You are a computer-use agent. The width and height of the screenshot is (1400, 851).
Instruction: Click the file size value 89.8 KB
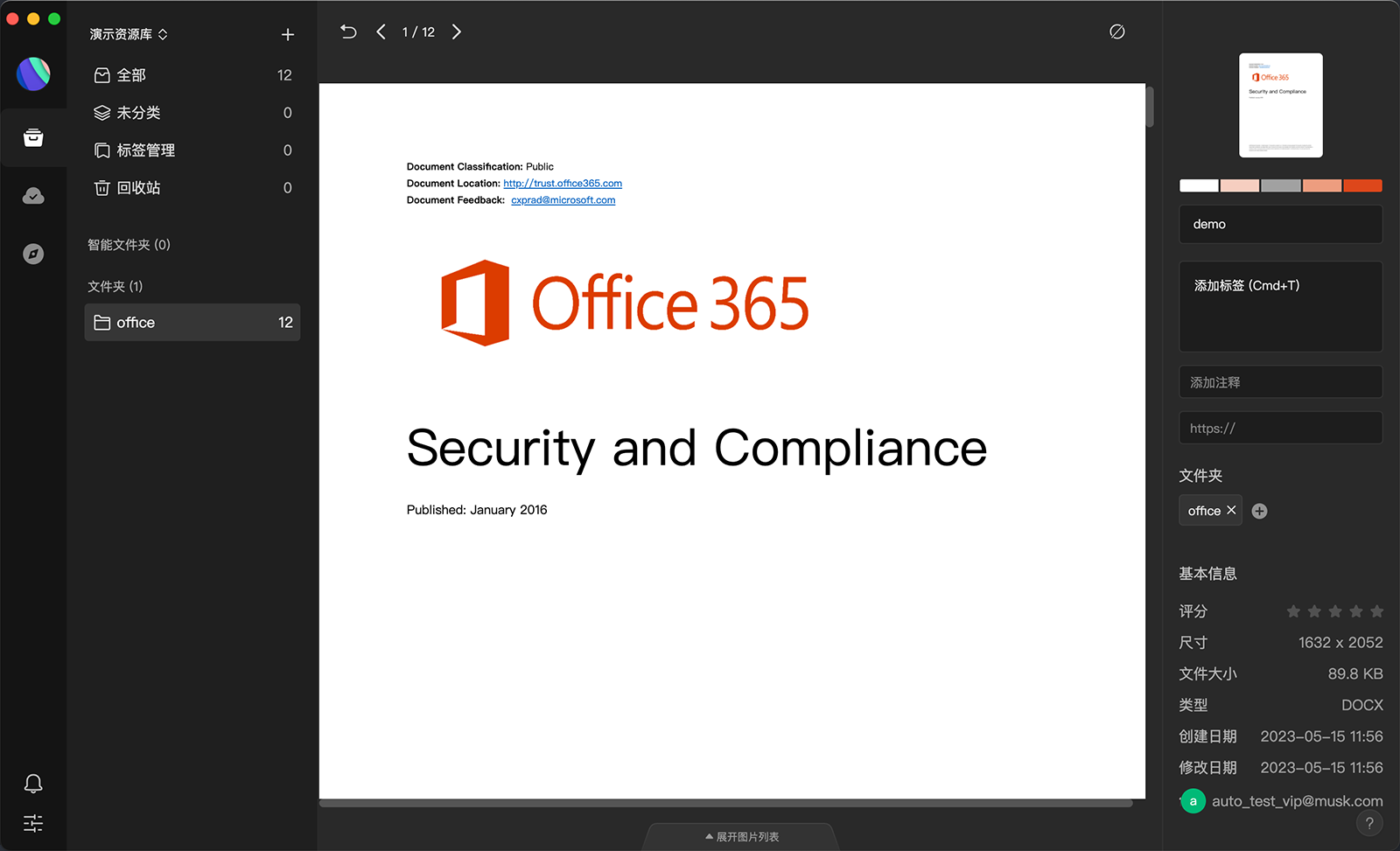(x=1355, y=674)
